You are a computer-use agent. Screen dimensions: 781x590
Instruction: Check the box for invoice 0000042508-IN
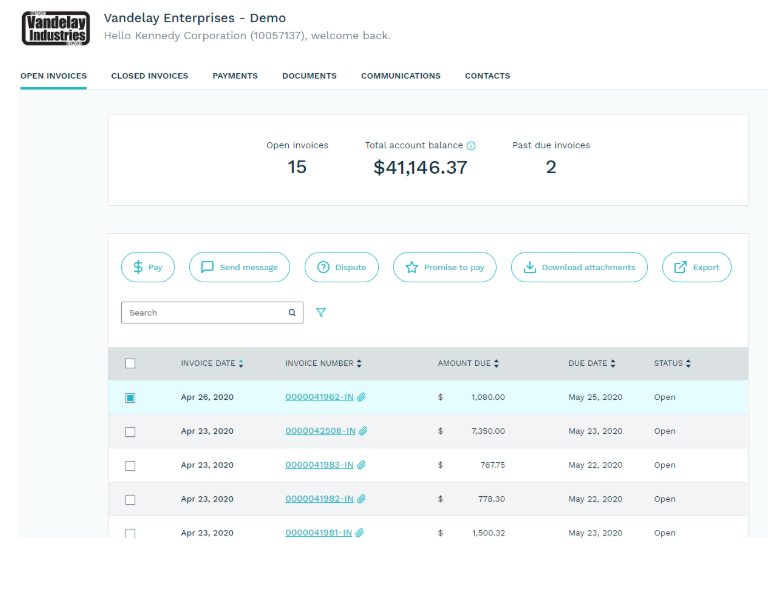[x=130, y=432]
